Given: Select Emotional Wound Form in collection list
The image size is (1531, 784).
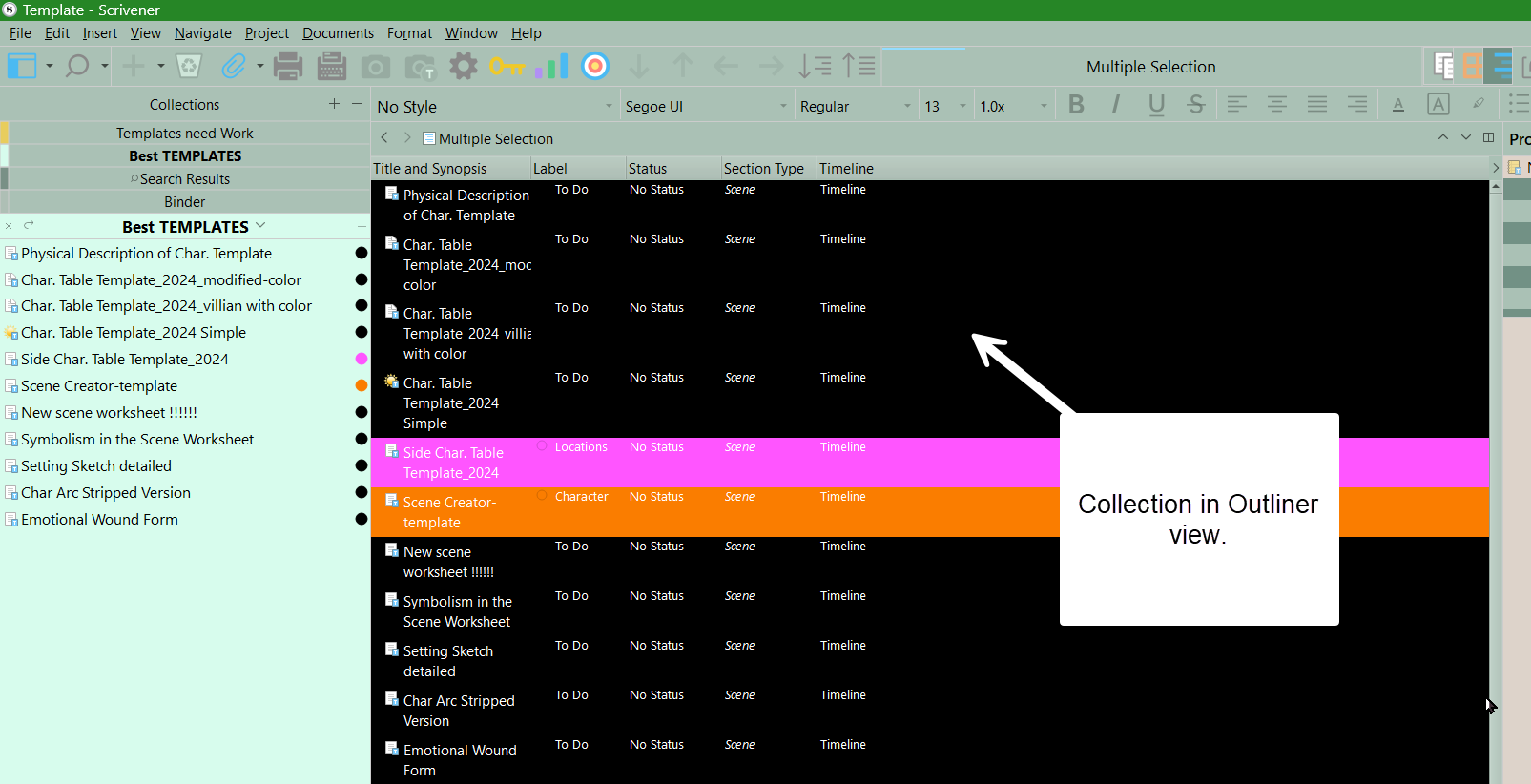Looking at the screenshot, I should (x=99, y=520).
